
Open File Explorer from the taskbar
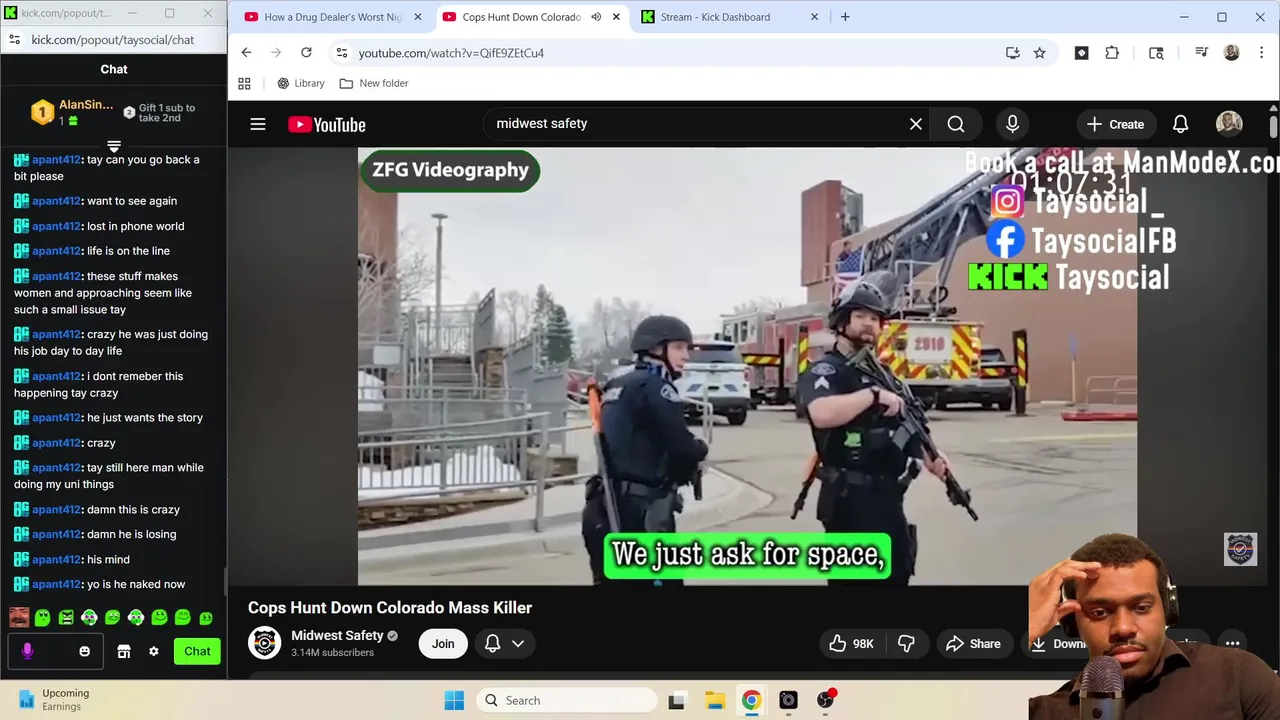tap(714, 701)
